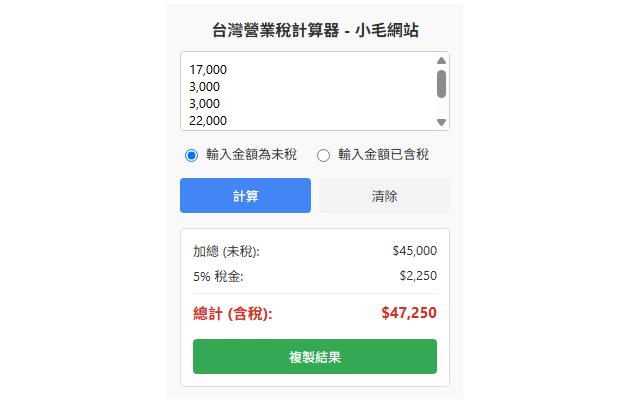Click the red 總計 (含稅) label
This screenshot has width=640, height=400.
tap(232, 314)
